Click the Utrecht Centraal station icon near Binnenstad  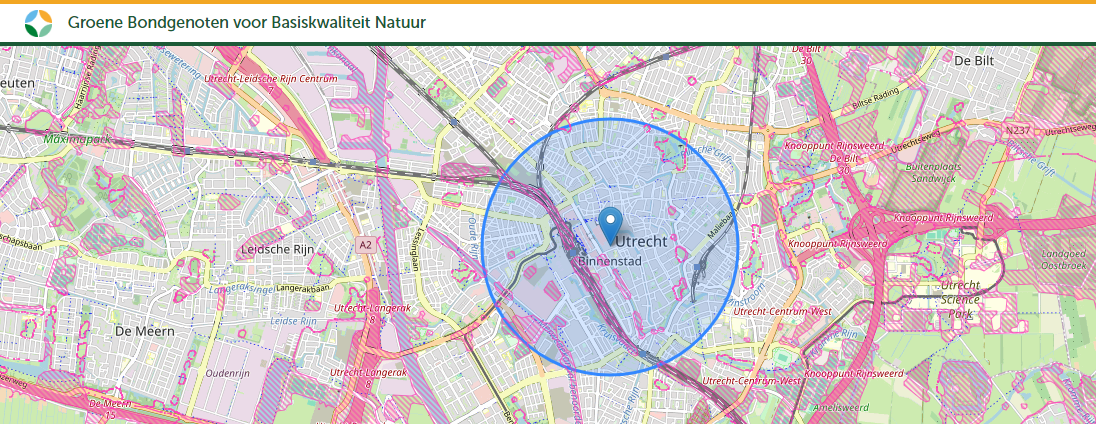click(573, 251)
